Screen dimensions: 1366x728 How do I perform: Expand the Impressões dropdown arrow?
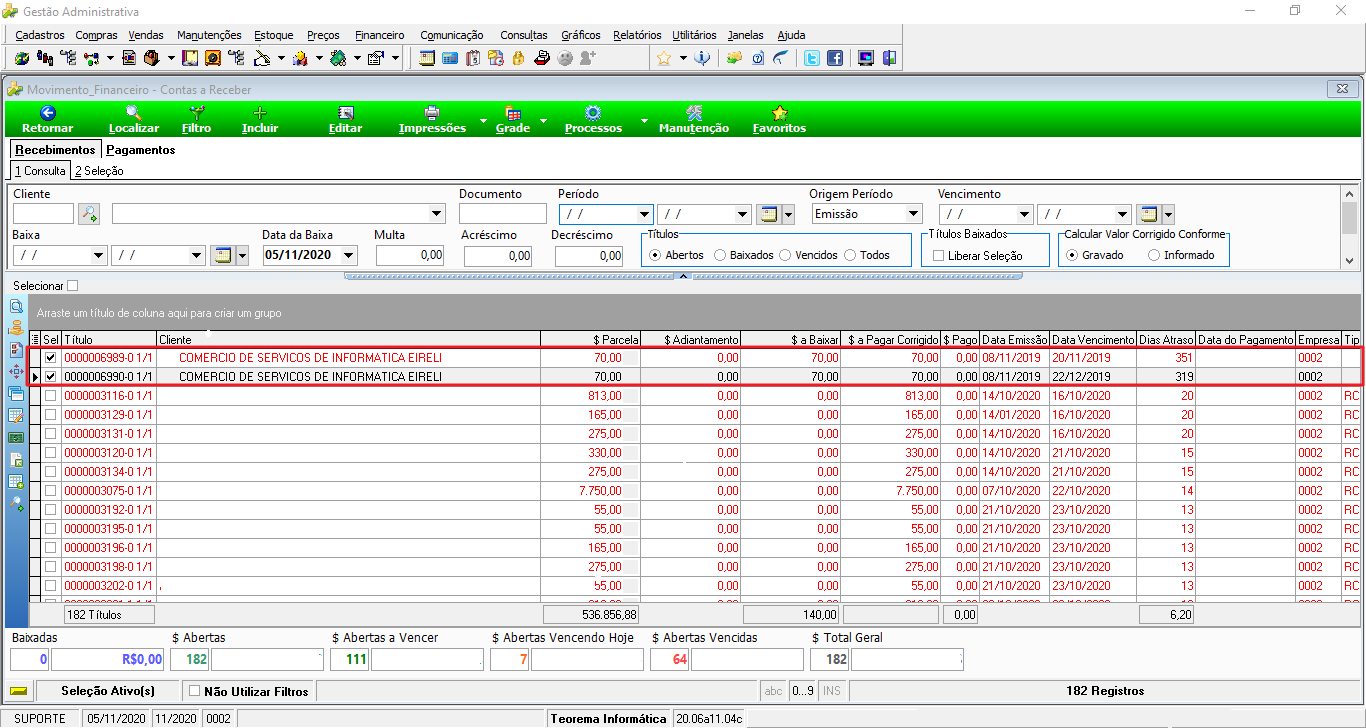483,120
